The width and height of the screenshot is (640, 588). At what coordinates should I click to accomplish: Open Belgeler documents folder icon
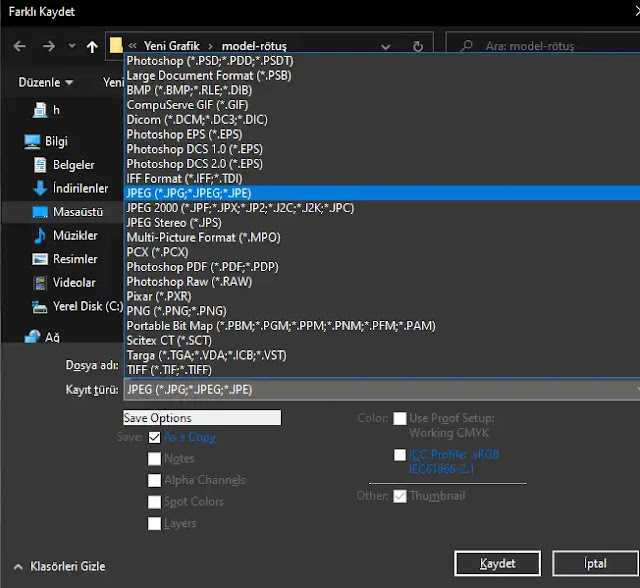pos(40,165)
